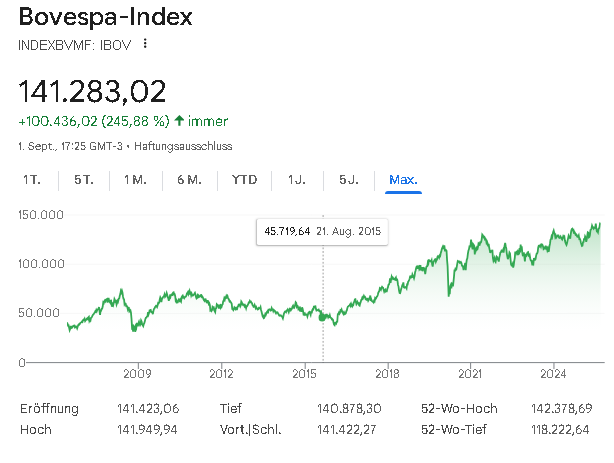The width and height of the screenshot is (614, 463).
Task: Open the Haftungsausschluss disclaimer link
Action: pyautogui.click(x=188, y=146)
